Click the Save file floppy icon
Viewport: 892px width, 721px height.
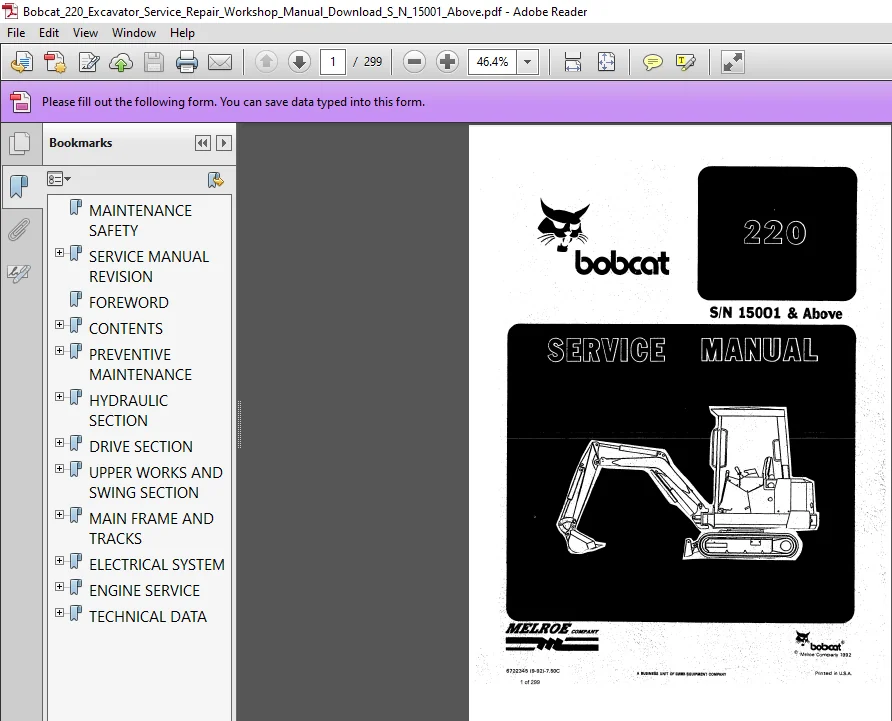(x=154, y=62)
